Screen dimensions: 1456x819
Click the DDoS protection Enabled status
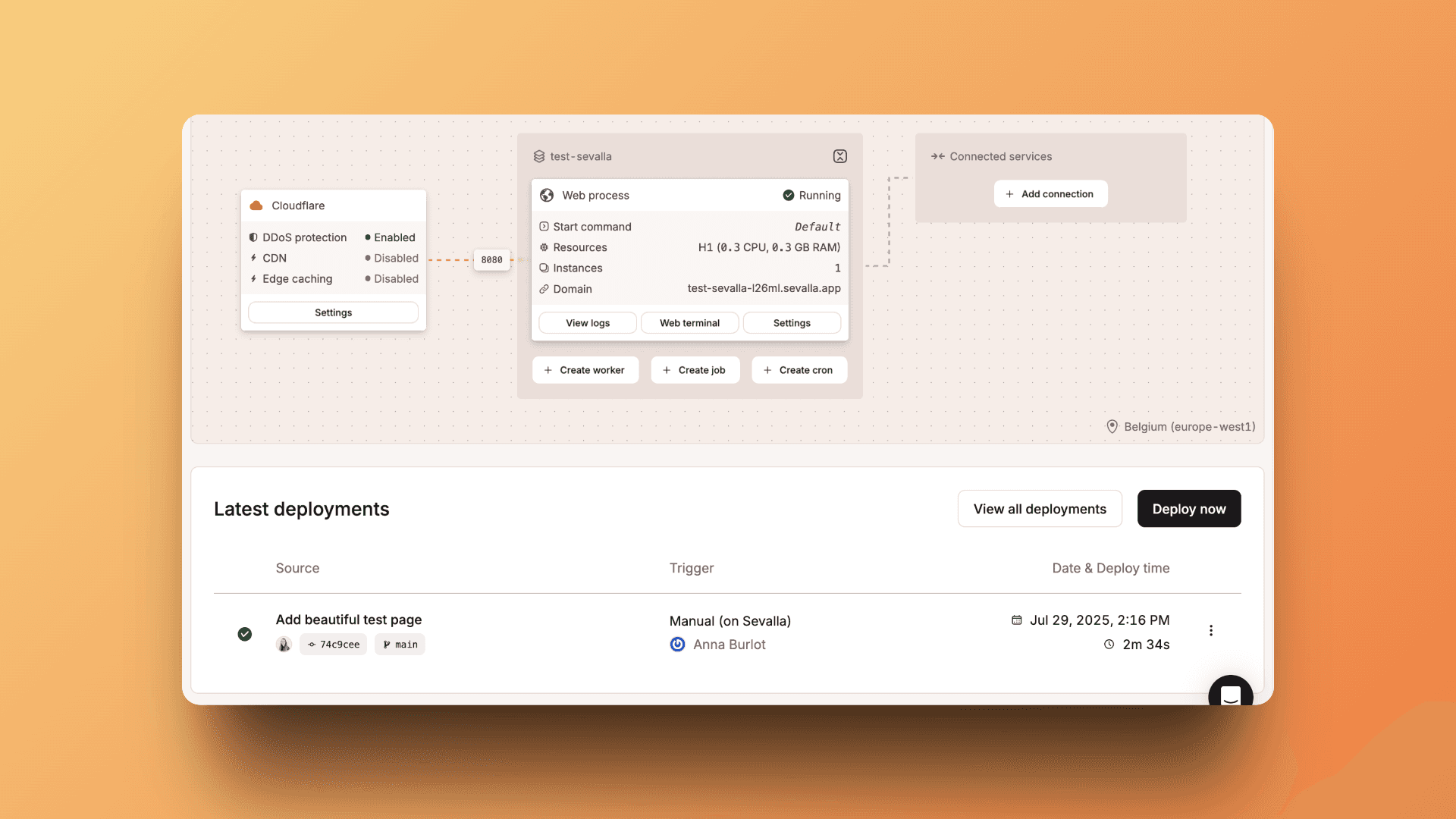tap(390, 237)
